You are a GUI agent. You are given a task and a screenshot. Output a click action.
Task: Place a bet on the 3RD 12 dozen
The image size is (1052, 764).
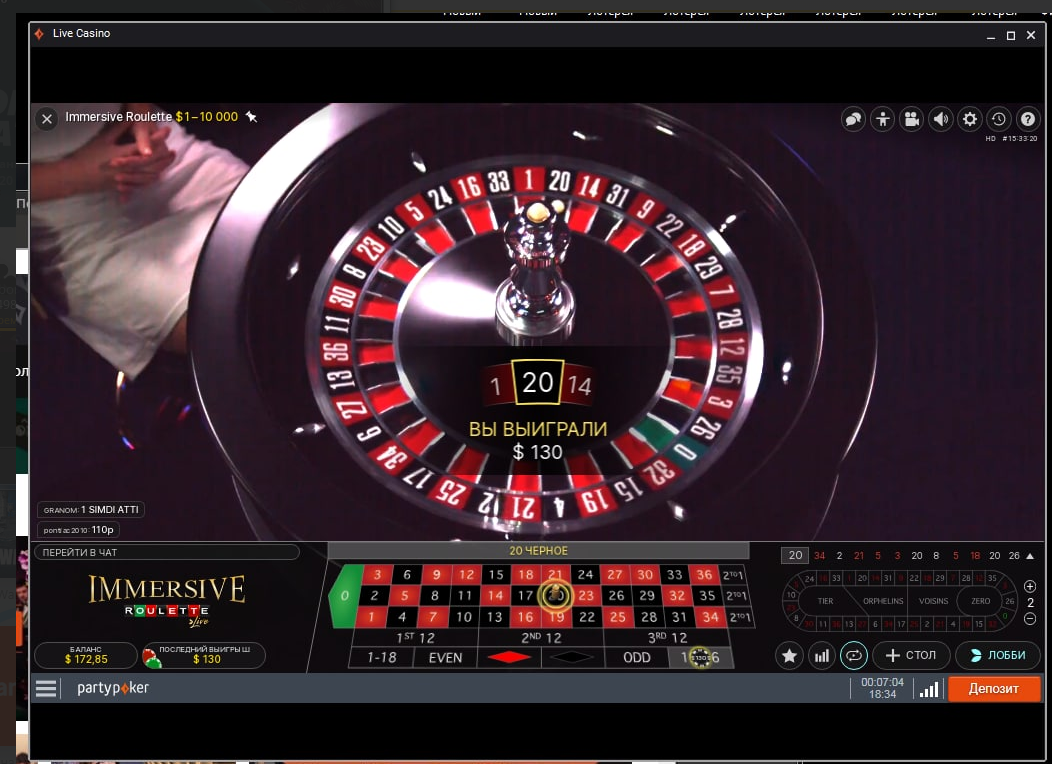coord(667,638)
